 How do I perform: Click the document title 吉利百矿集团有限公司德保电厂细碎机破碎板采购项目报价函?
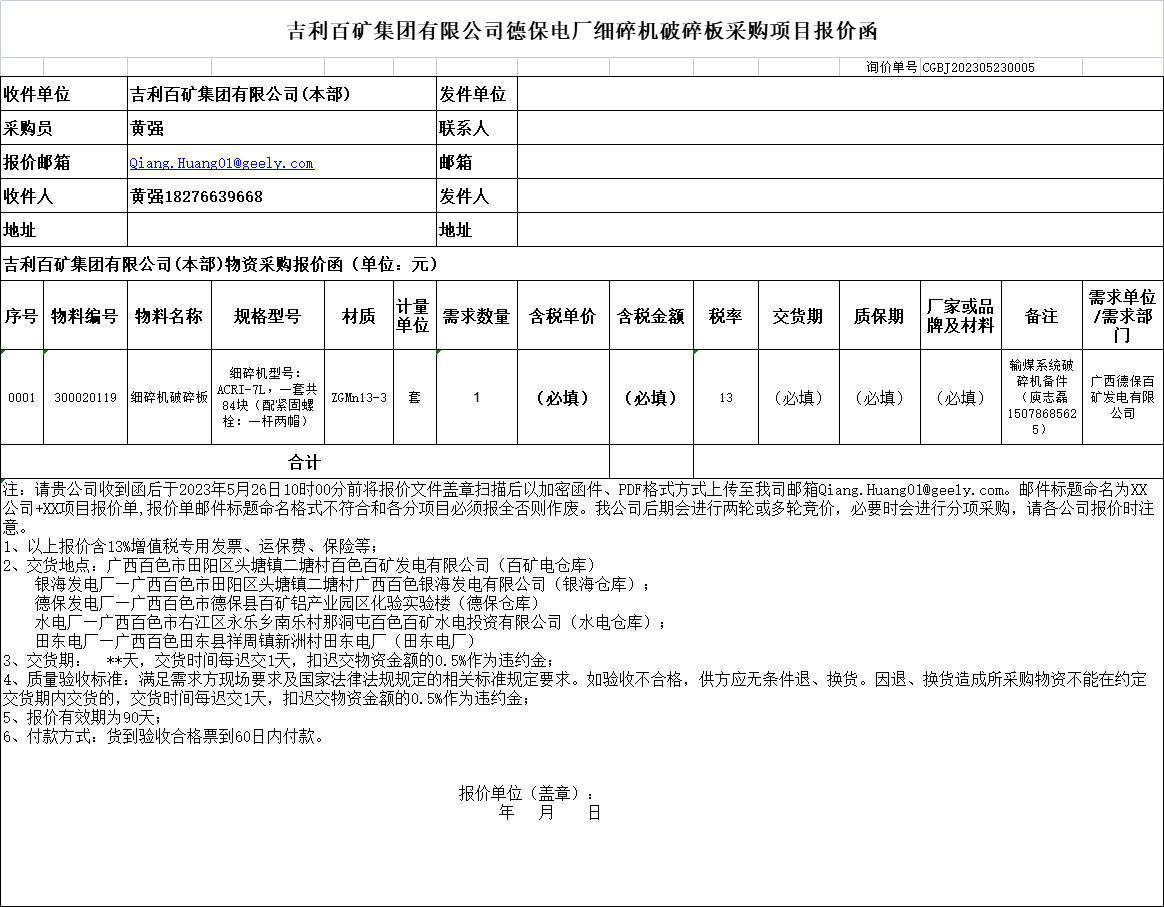(x=582, y=30)
